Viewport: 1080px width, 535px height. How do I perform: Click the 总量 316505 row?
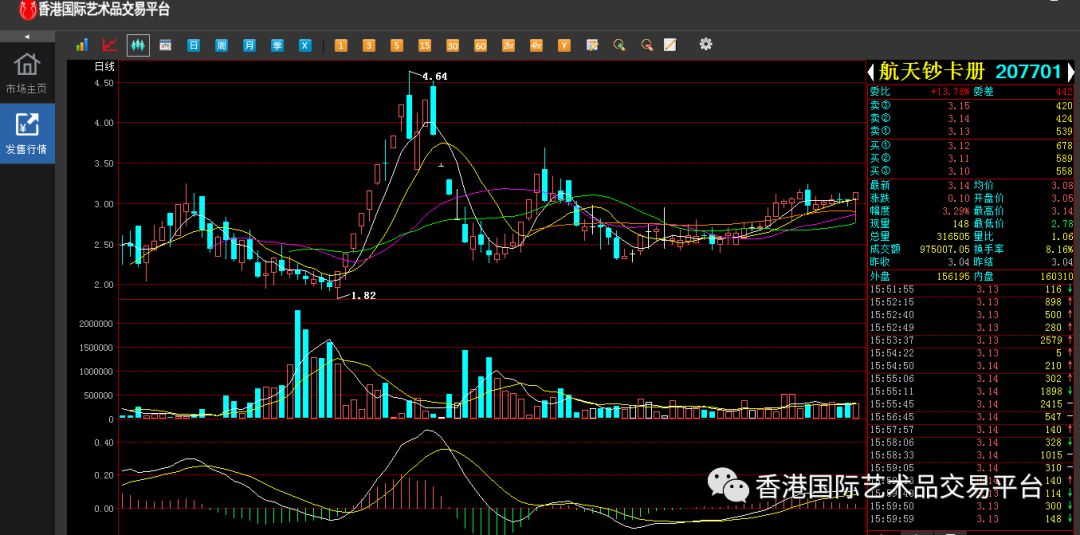pos(919,236)
